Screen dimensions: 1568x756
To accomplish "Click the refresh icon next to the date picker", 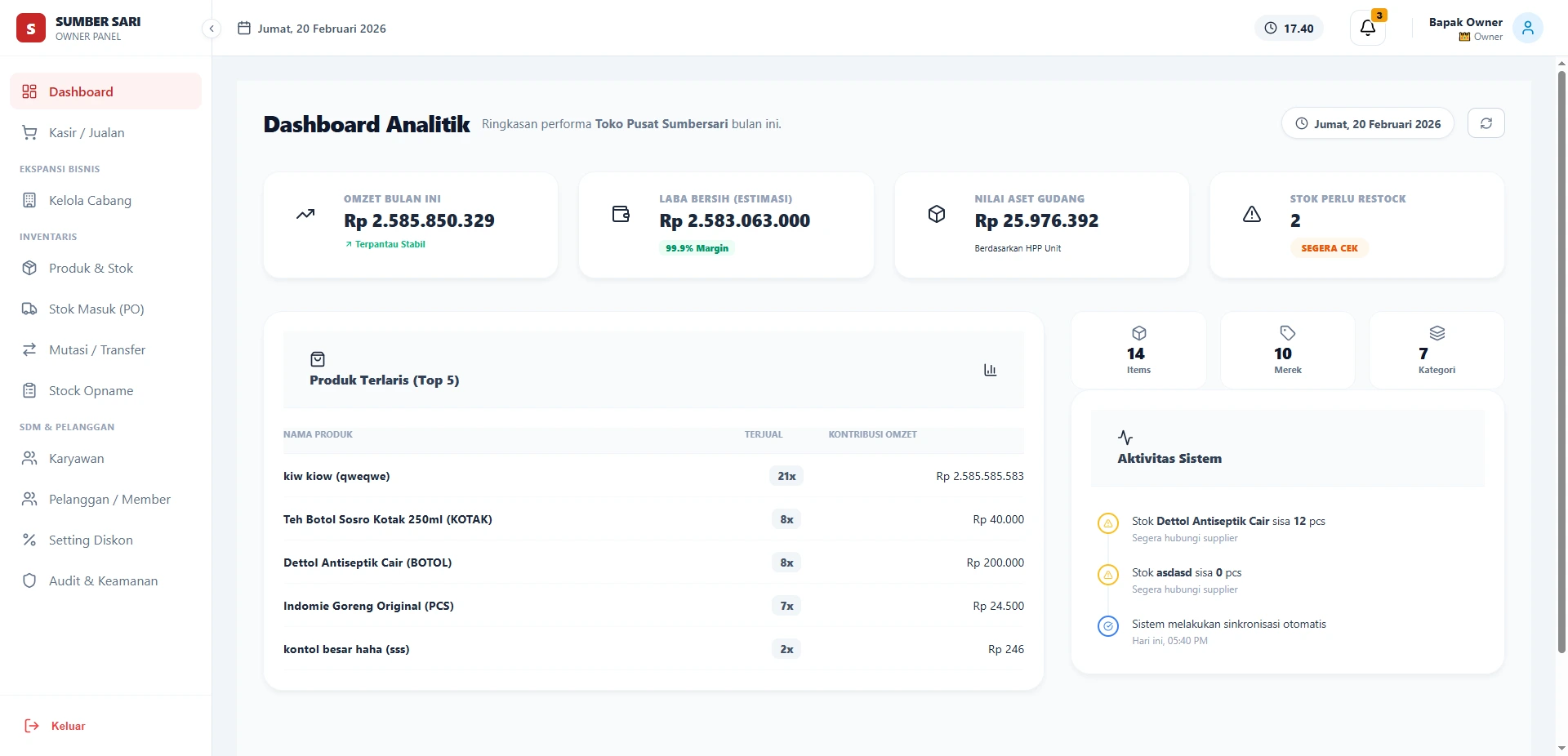I will pyautogui.click(x=1486, y=123).
